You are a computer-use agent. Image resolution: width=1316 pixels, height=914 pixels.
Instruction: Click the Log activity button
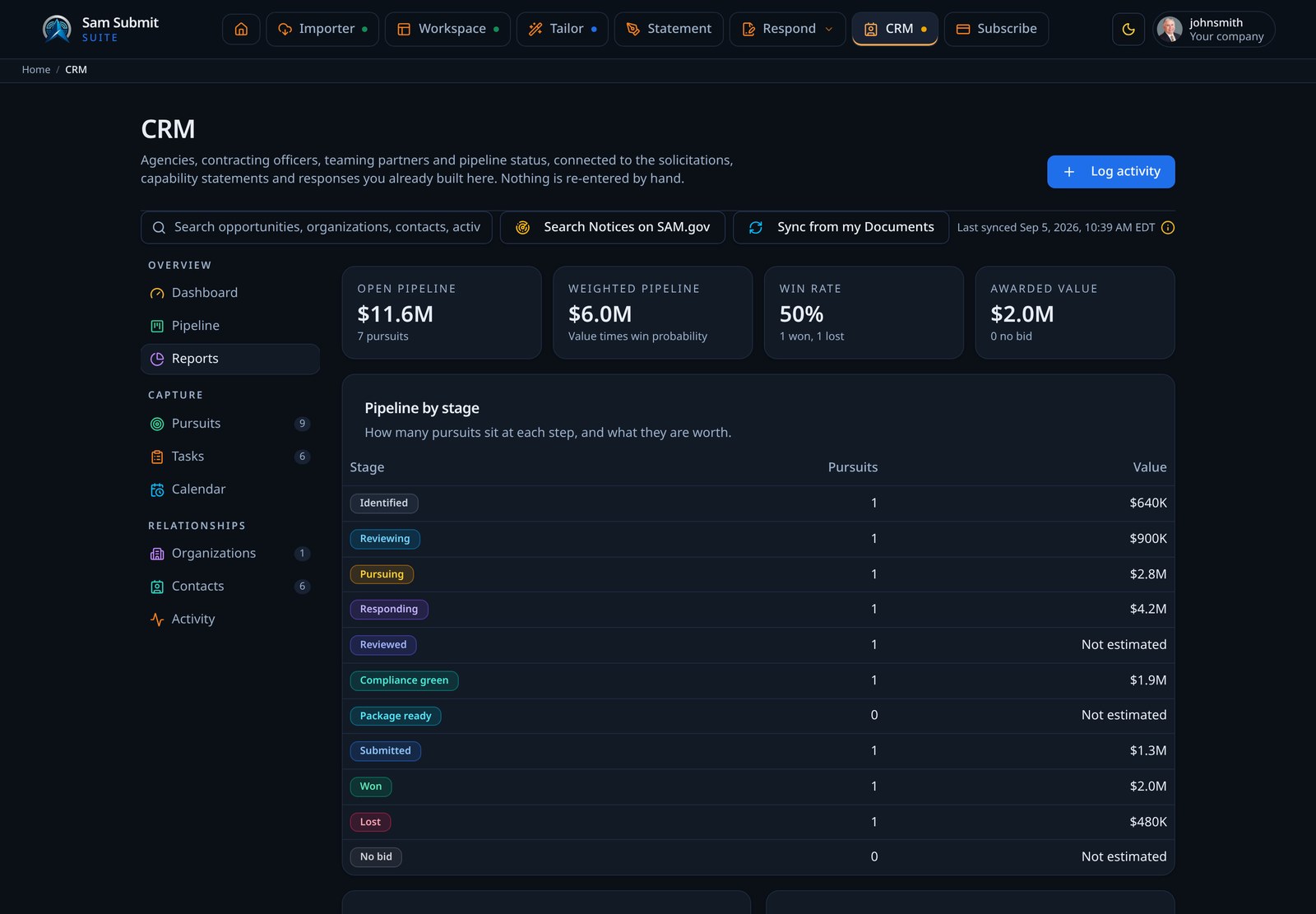click(x=1110, y=172)
